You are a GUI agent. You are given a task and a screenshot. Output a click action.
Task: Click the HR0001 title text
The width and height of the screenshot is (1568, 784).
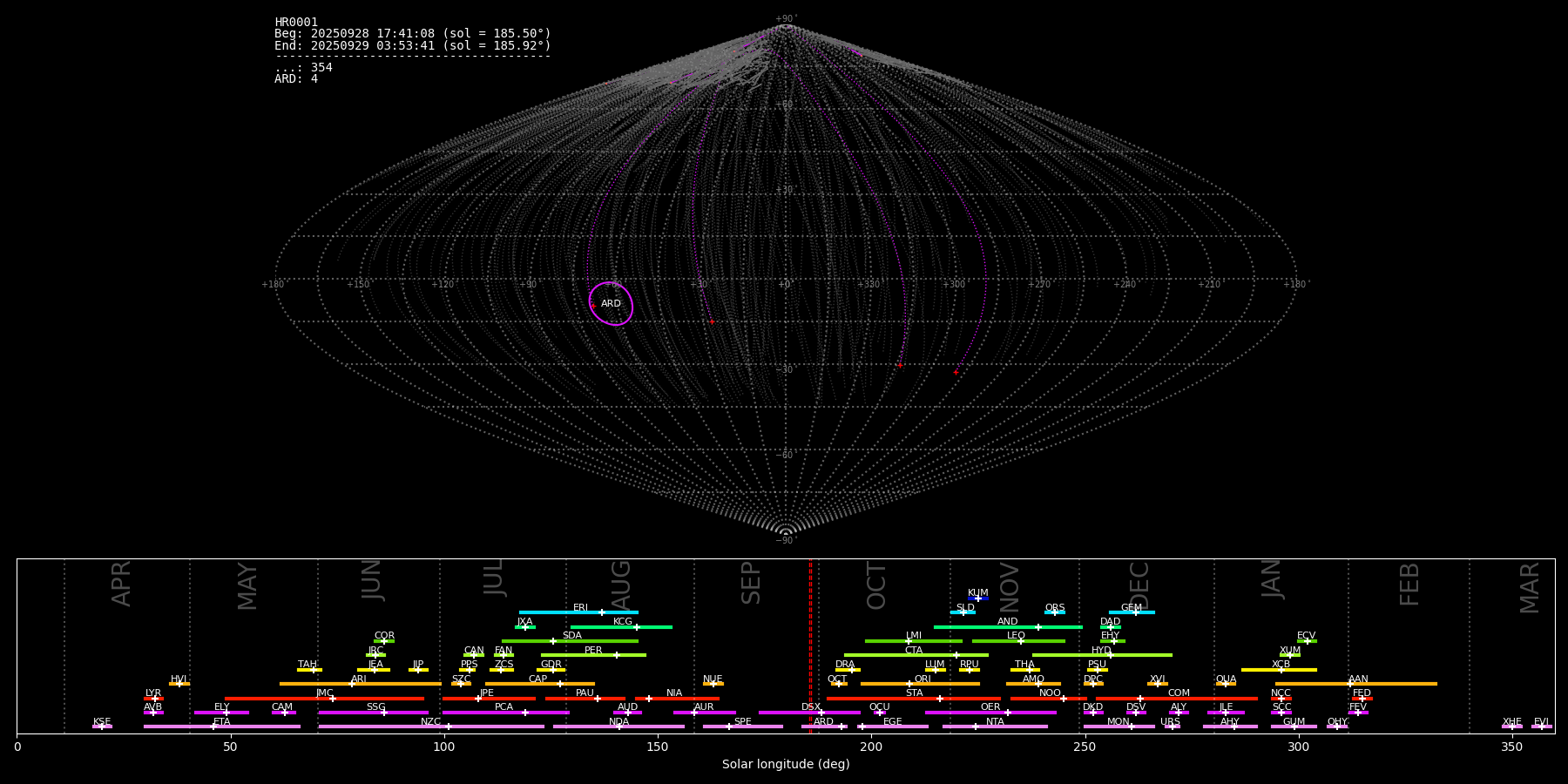click(296, 23)
